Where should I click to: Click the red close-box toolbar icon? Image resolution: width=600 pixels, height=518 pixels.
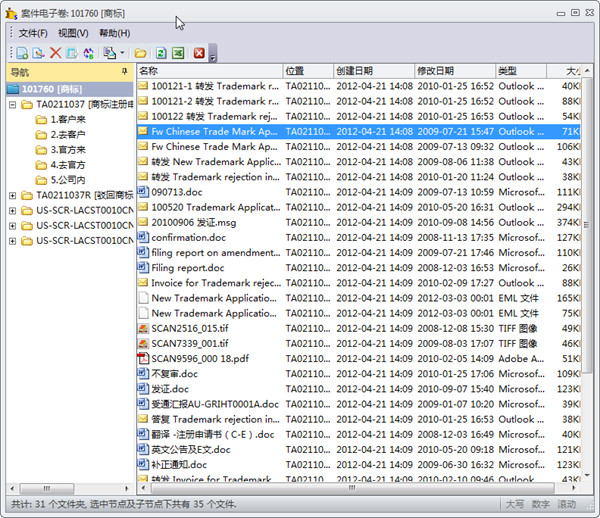(199, 53)
